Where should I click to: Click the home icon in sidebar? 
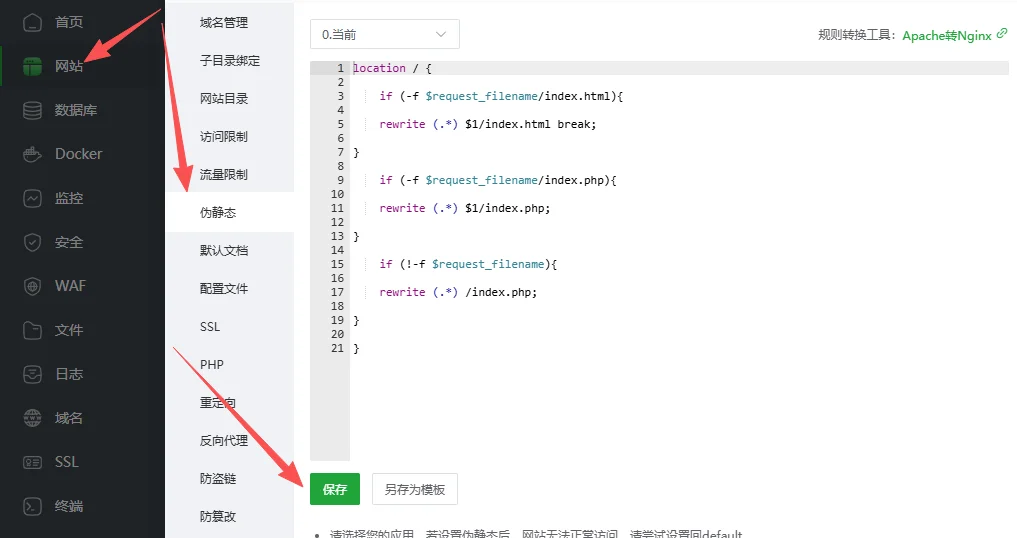(33, 22)
